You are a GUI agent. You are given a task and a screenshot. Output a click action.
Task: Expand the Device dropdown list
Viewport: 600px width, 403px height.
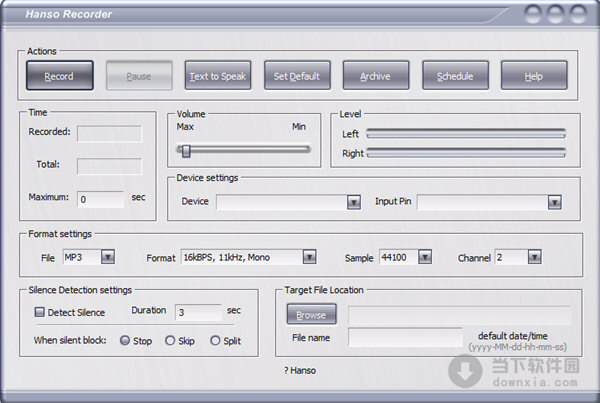[x=354, y=202]
